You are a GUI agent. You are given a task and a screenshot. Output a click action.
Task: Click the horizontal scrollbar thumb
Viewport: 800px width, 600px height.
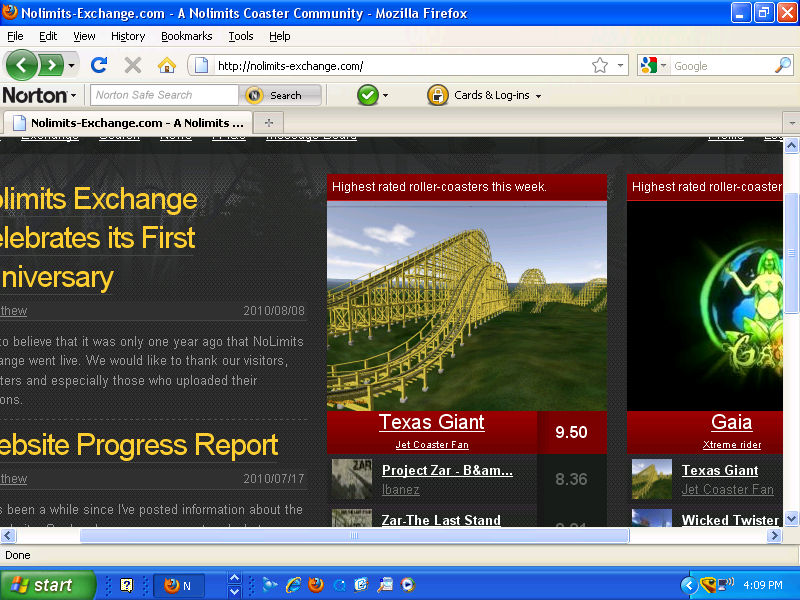tap(355, 535)
